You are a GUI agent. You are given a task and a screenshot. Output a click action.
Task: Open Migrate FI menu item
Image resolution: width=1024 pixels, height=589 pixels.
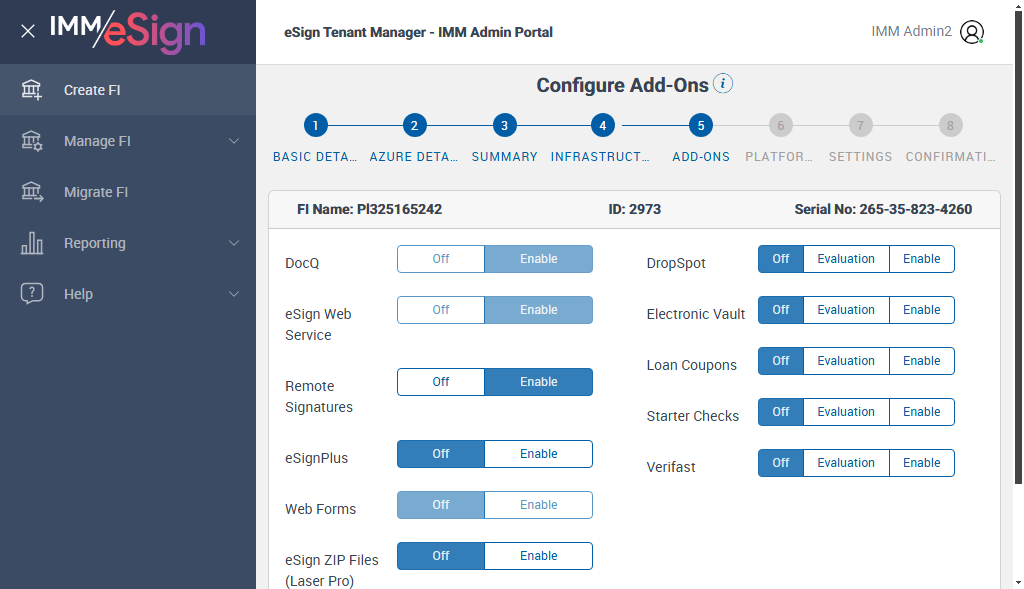click(128, 191)
